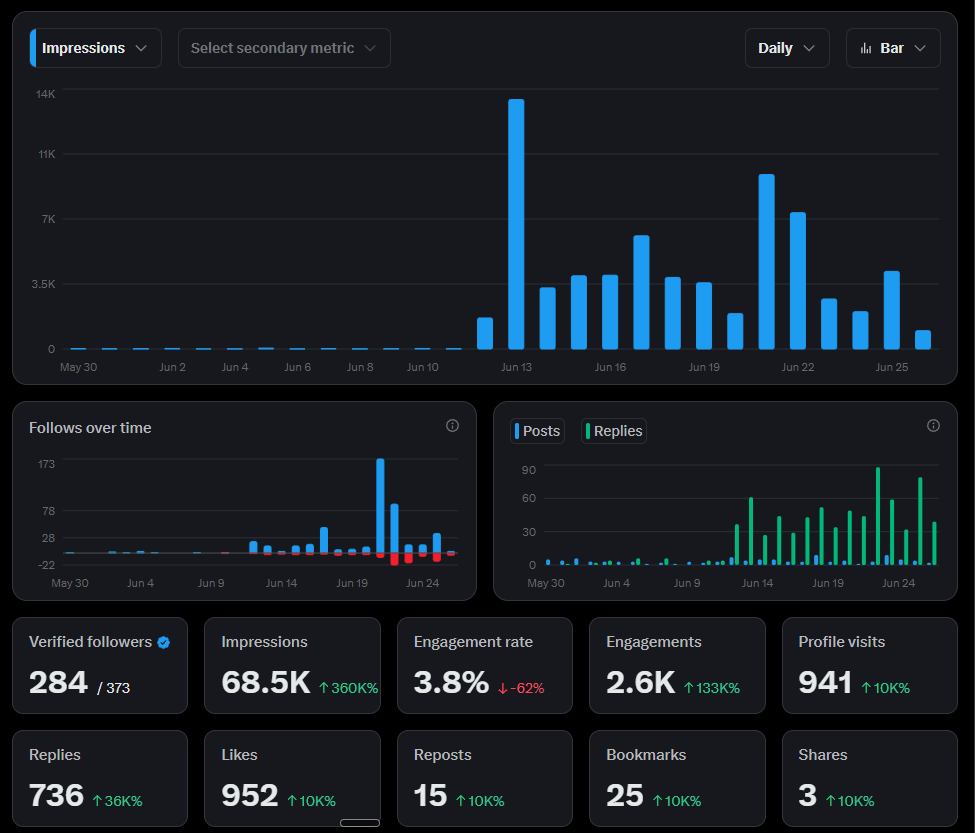Select the Bookmarks 25 card
The image size is (975, 833).
tap(677, 778)
